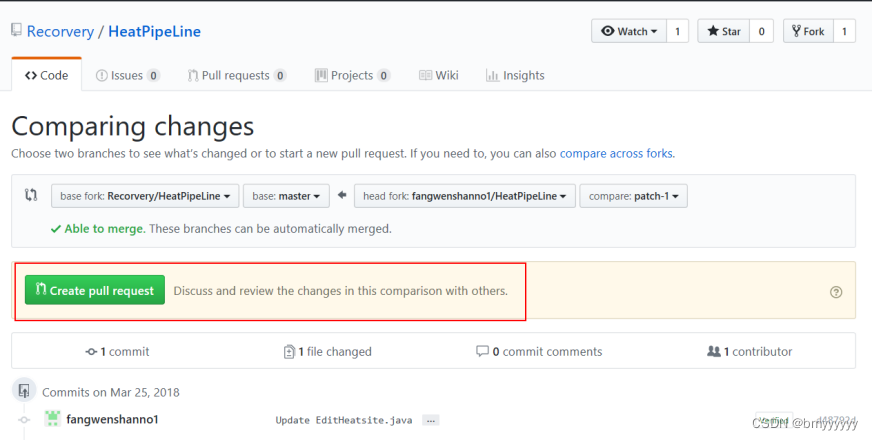This screenshot has height=440, width=873.
Task: Click the green checkmark merge icon
Action: 56,229
